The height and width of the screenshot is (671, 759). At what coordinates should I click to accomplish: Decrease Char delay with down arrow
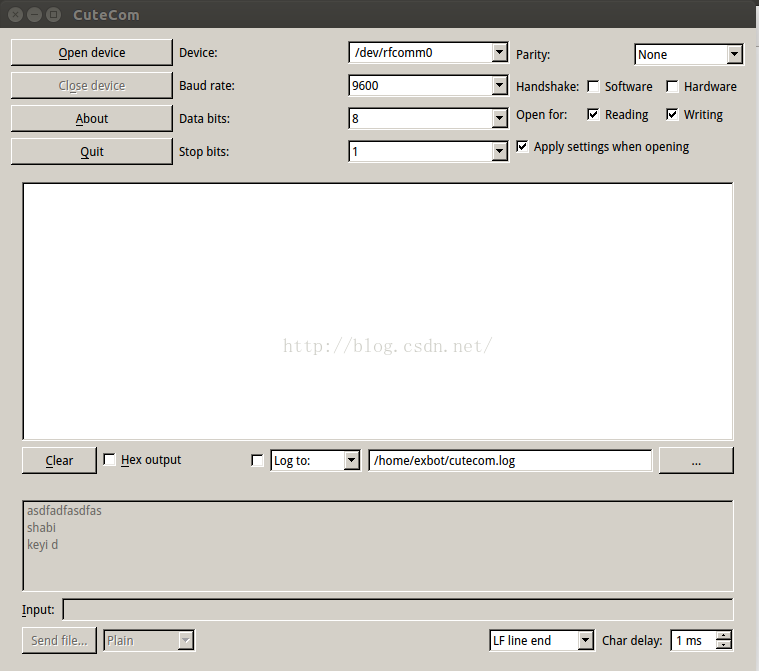(724, 645)
